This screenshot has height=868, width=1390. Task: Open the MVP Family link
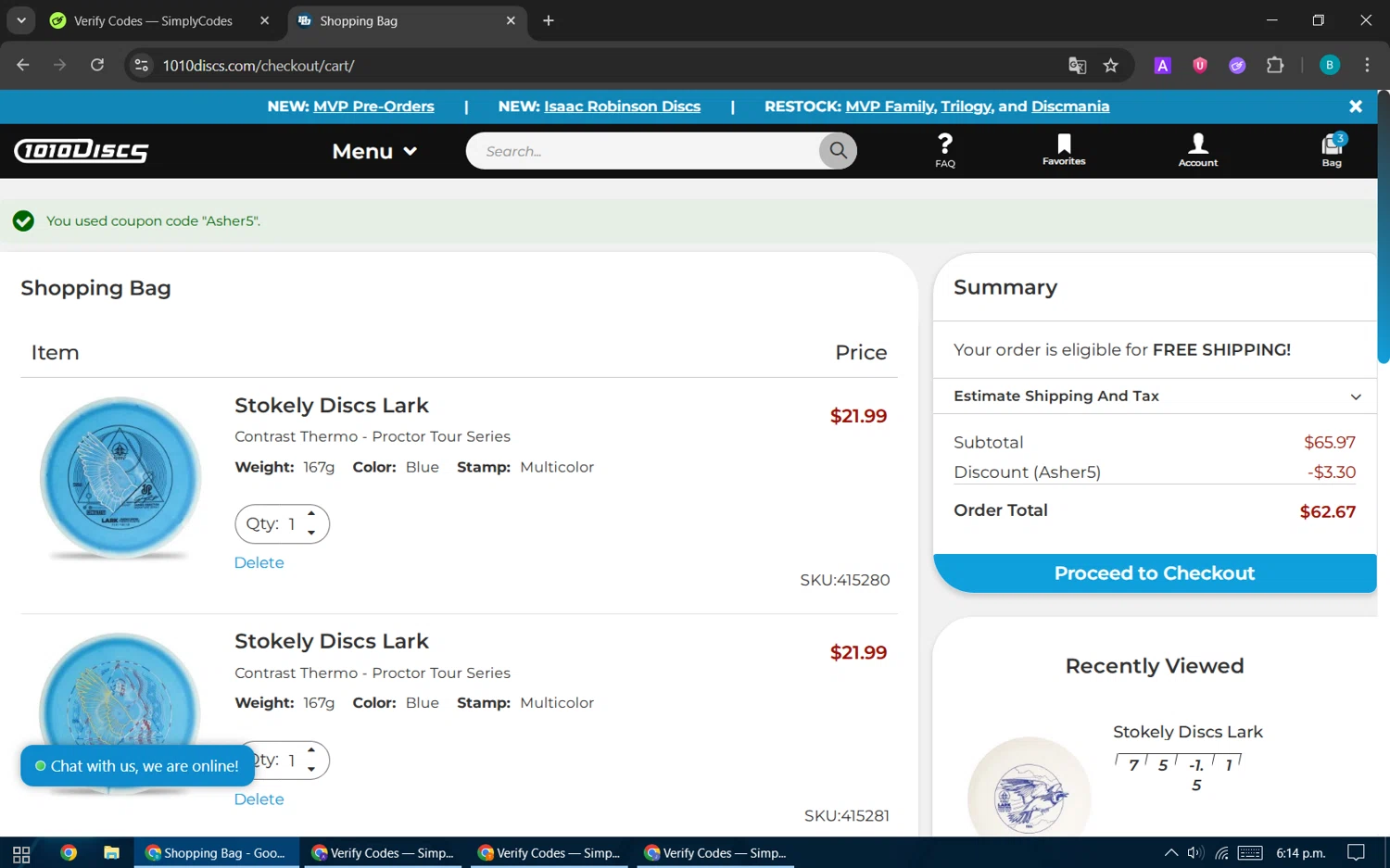tap(890, 107)
